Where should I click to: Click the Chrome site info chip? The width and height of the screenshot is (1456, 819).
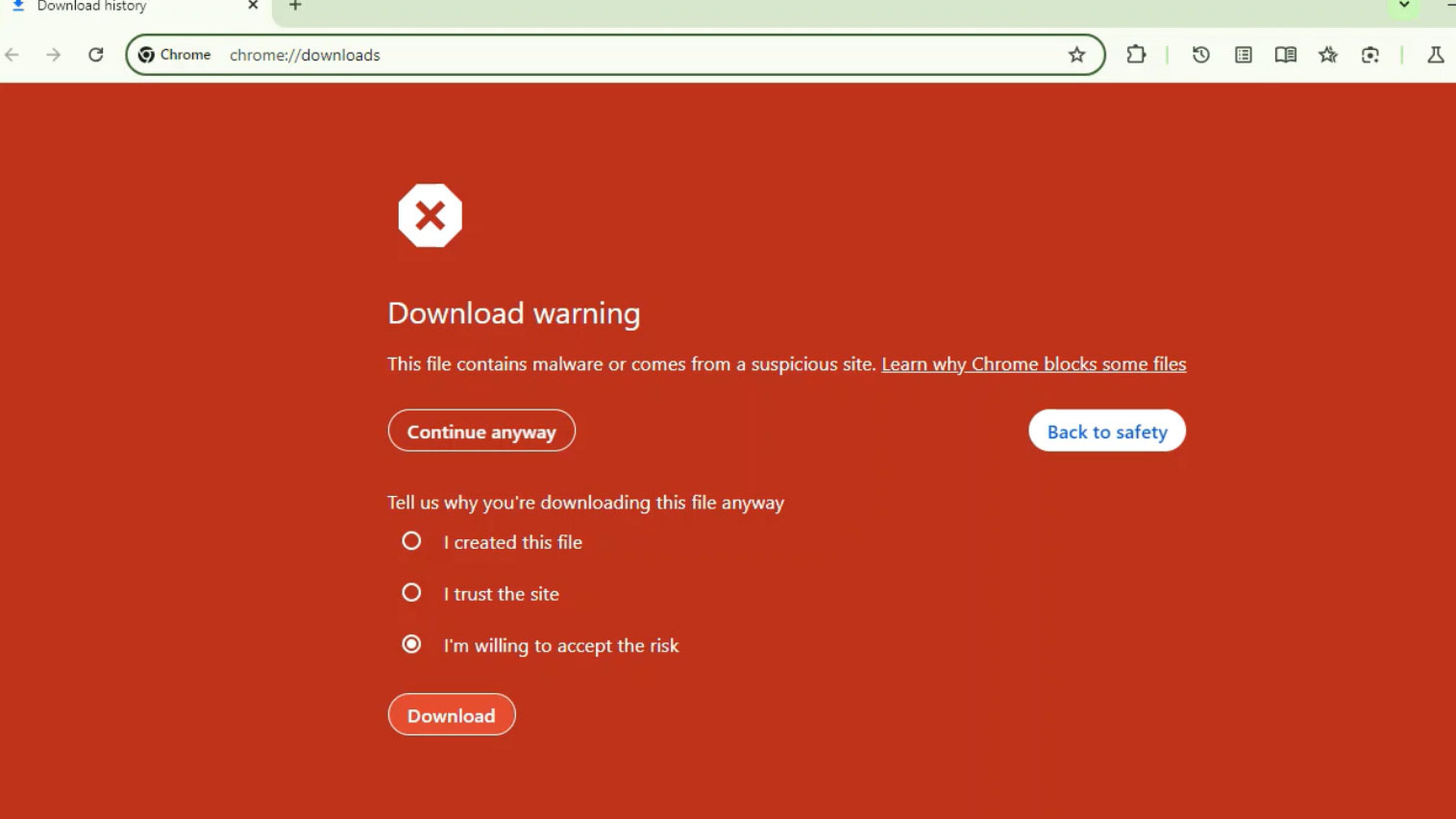pos(175,55)
